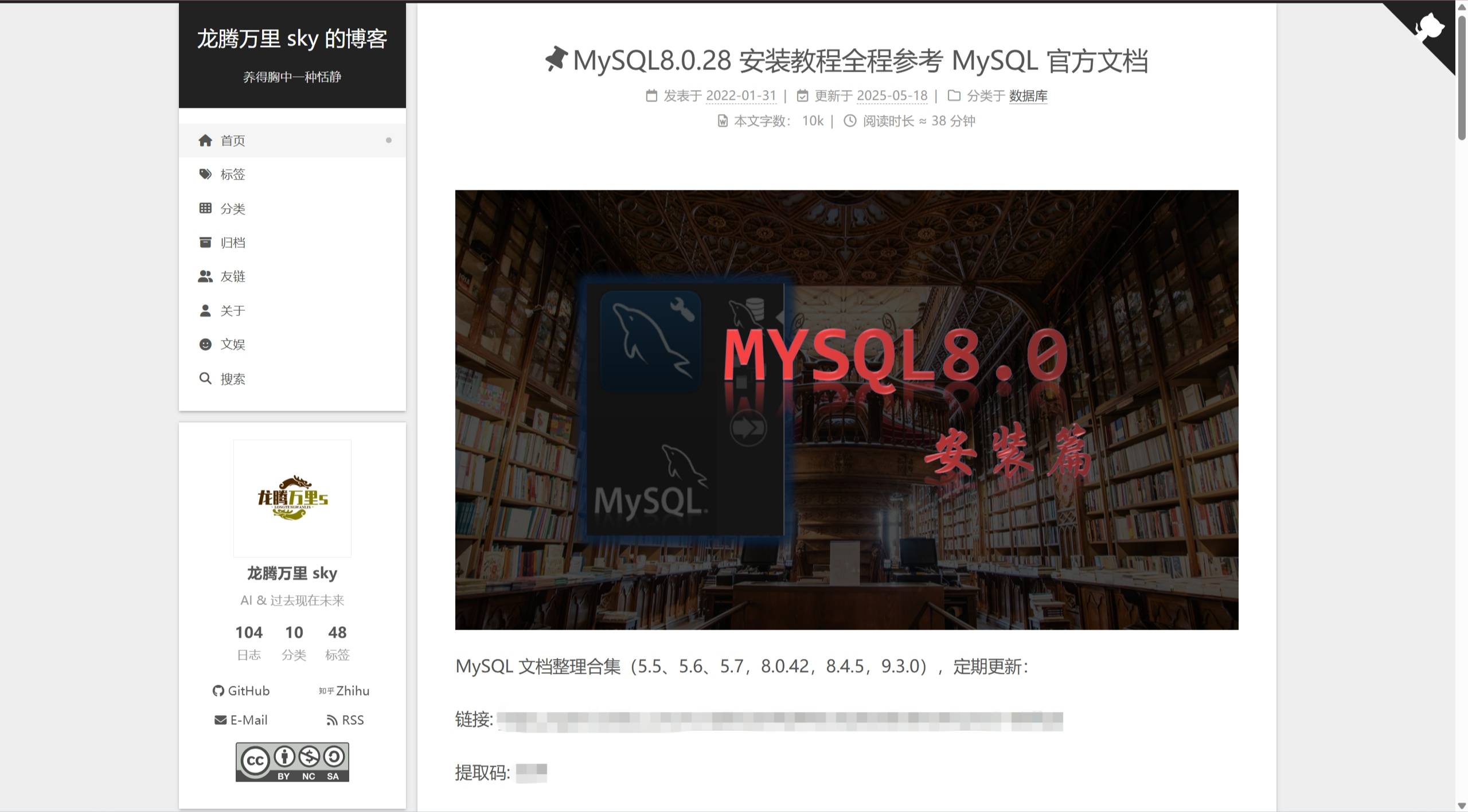Viewport: 1468px width, 812px height.
Task: Click the clock icon before 阅读时长
Action: [850, 121]
